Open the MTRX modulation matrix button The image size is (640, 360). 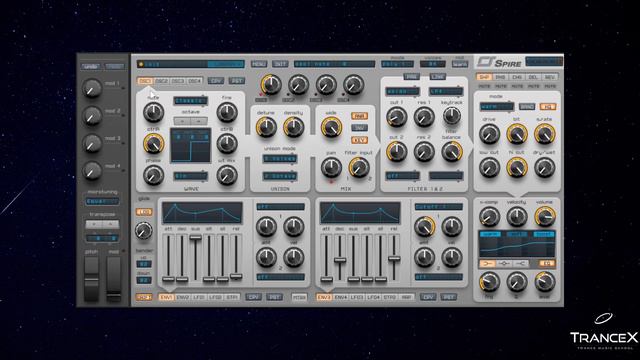[300, 297]
